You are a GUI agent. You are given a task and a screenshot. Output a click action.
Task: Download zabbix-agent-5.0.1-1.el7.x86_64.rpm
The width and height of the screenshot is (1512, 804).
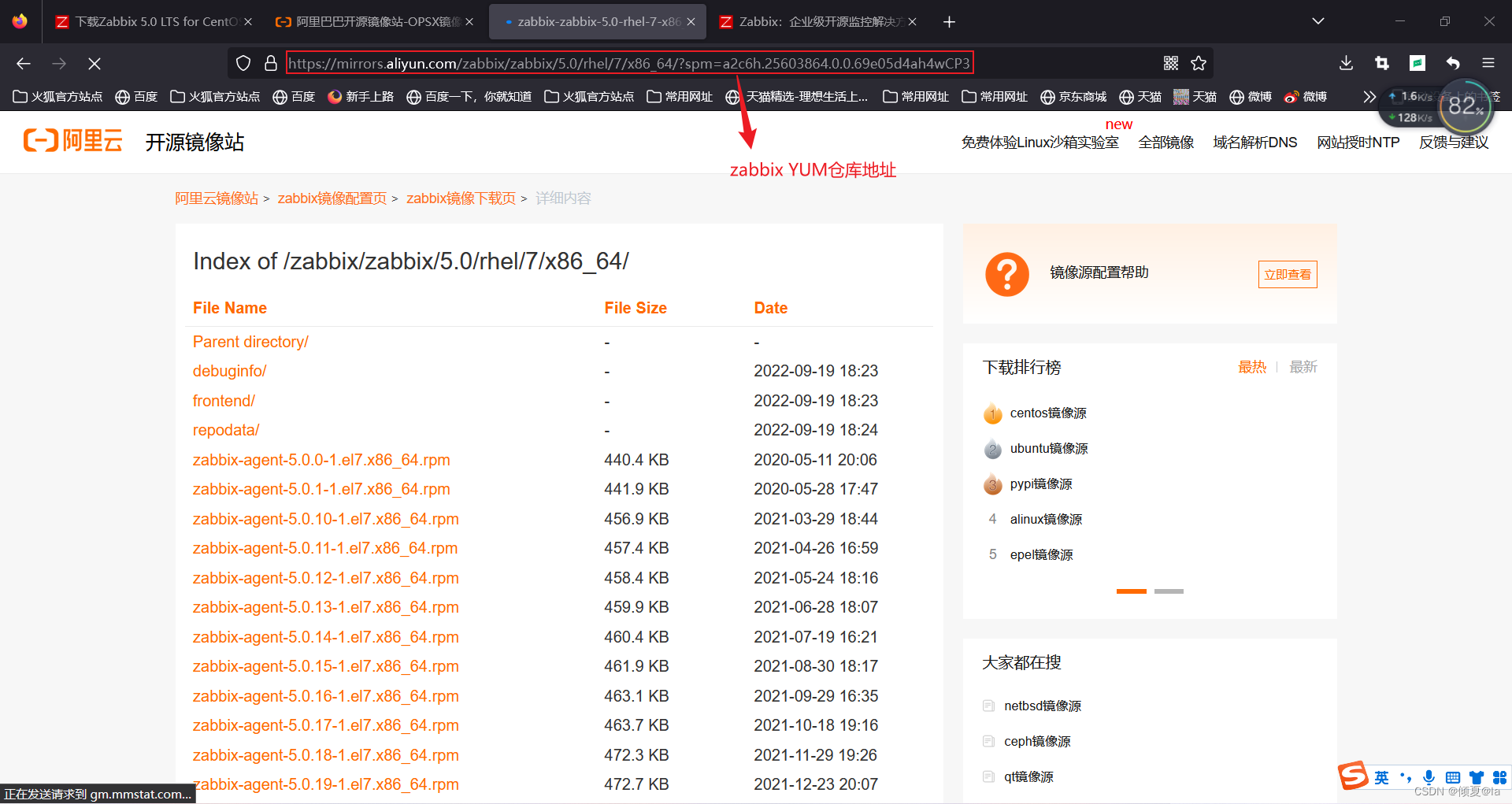pyautogui.click(x=321, y=489)
